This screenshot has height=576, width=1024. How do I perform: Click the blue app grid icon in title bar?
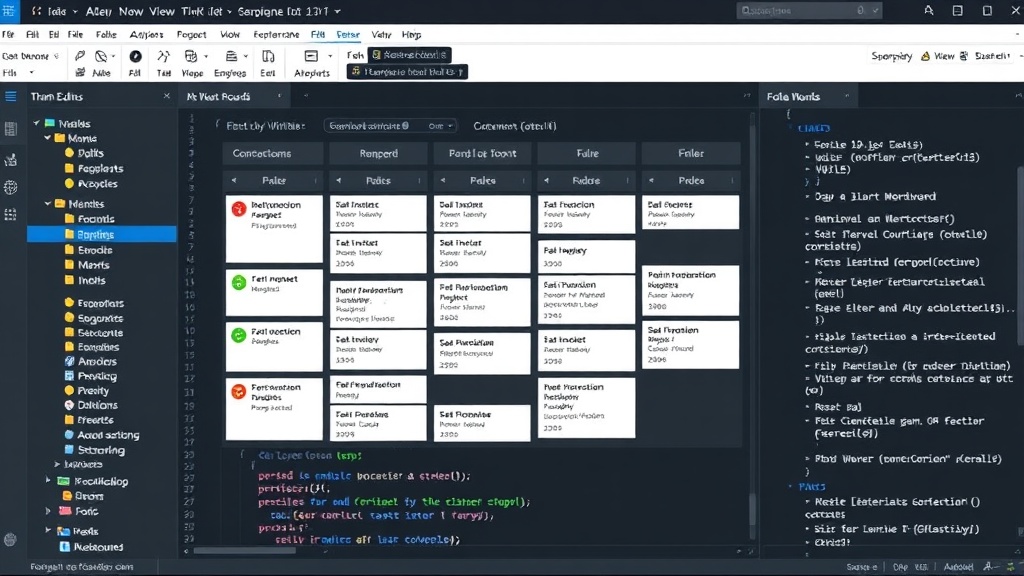tap(8, 10)
